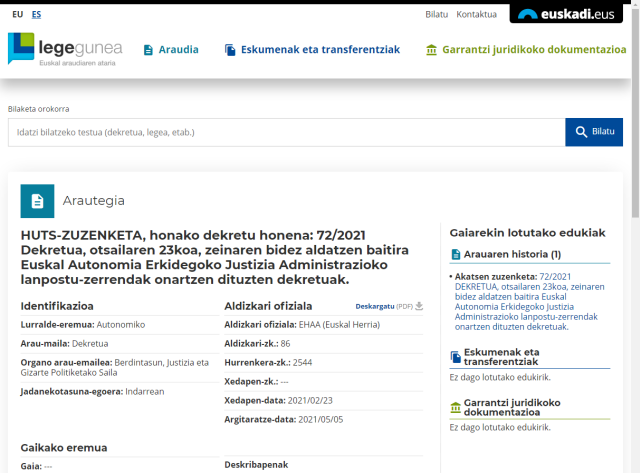
Task: Click the Araudia document icon
Action: [148, 50]
